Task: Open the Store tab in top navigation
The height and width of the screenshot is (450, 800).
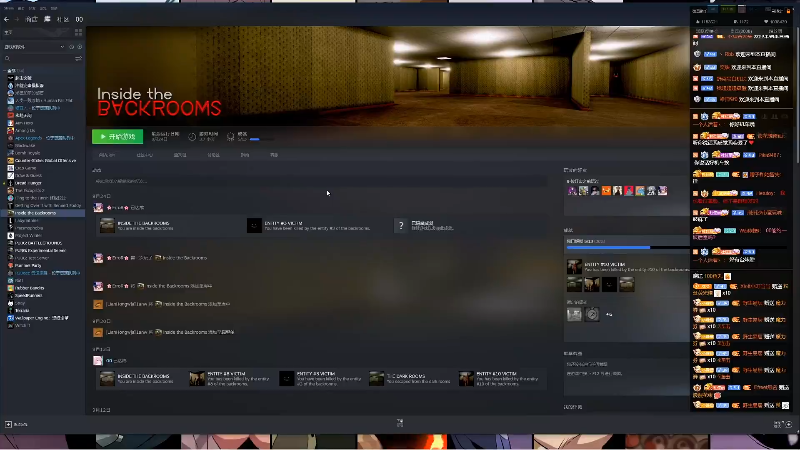Action: [32, 19]
